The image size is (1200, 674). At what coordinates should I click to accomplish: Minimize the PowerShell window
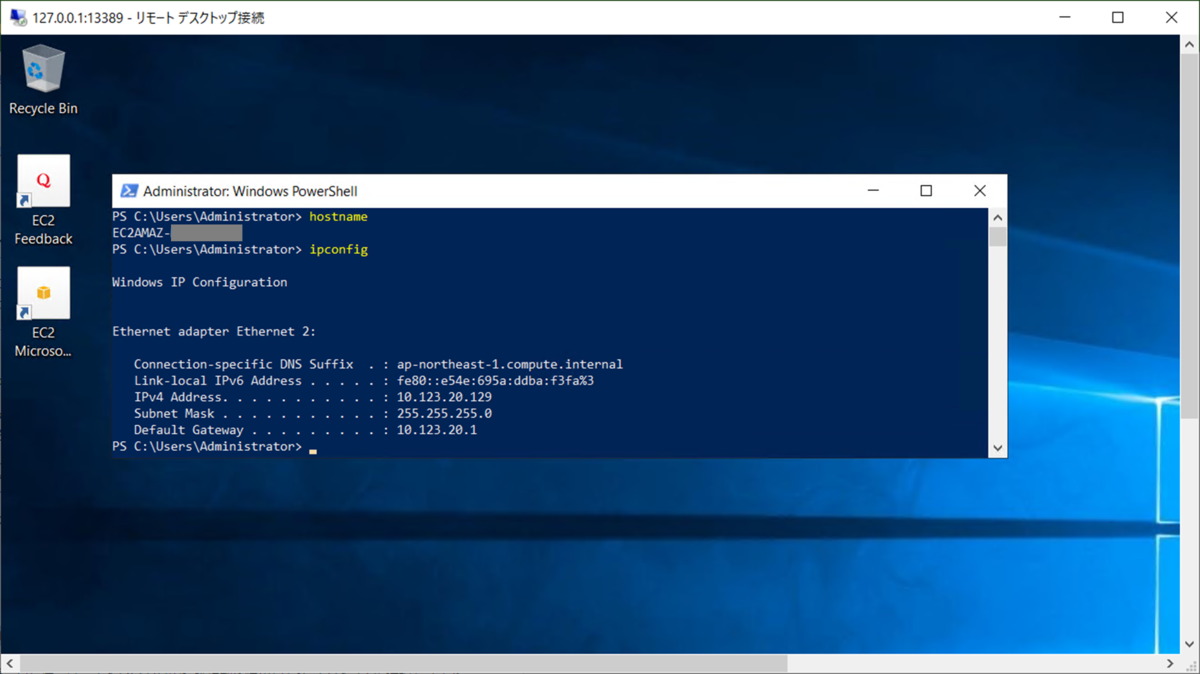[873, 191]
